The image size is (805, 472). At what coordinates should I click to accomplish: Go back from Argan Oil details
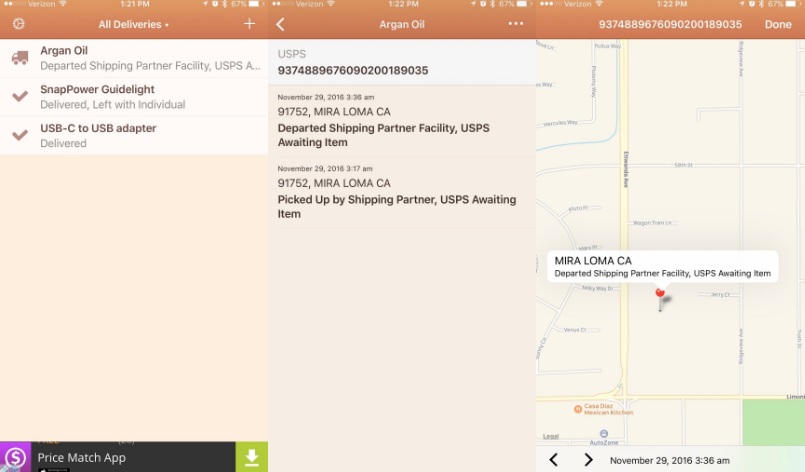[x=280, y=24]
